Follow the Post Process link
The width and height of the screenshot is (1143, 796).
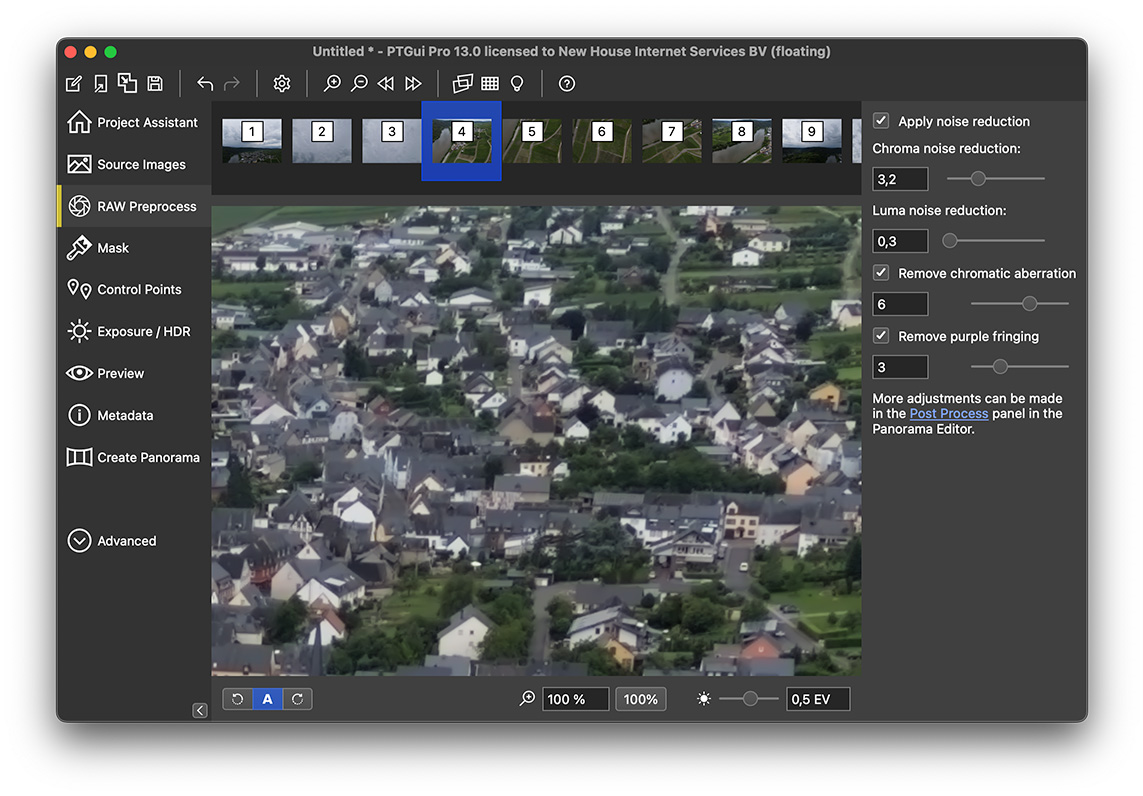coord(948,414)
